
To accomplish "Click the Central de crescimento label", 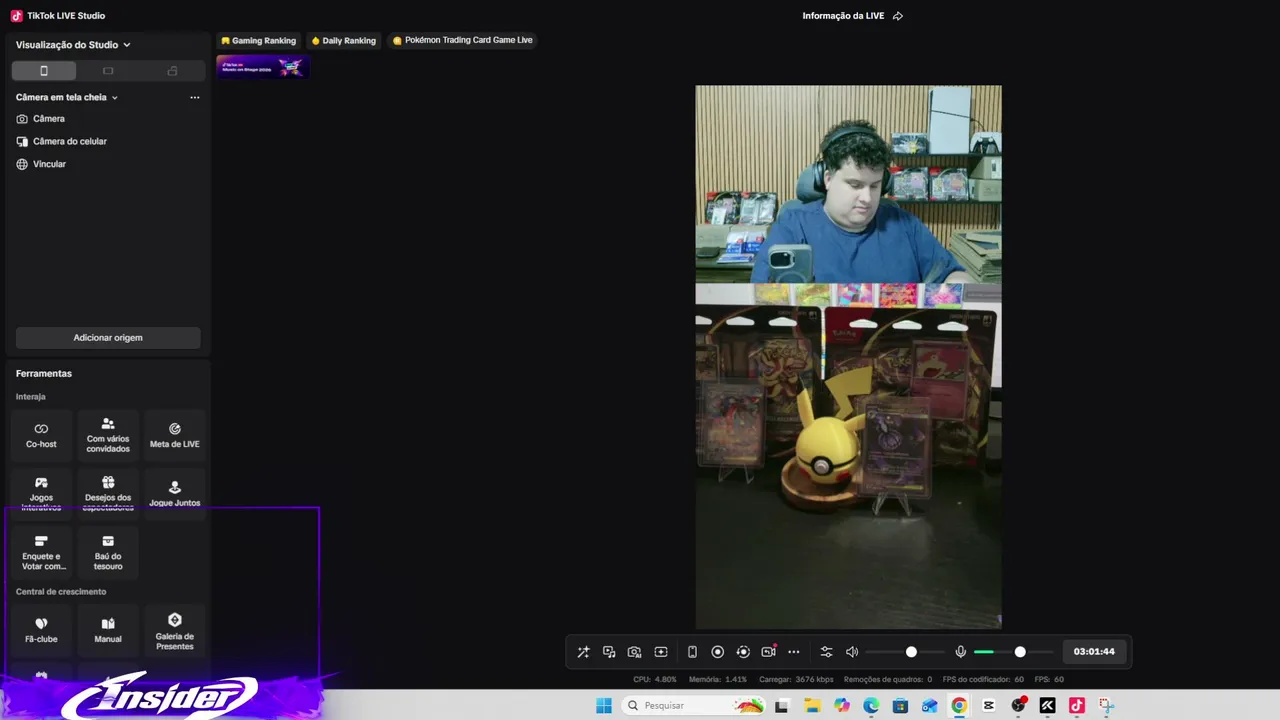I will pyautogui.click(x=61, y=592).
